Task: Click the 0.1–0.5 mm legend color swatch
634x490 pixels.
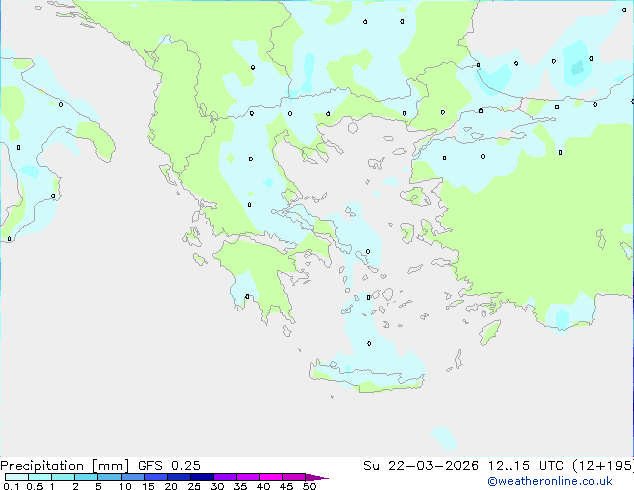Action: click(17, 477)
